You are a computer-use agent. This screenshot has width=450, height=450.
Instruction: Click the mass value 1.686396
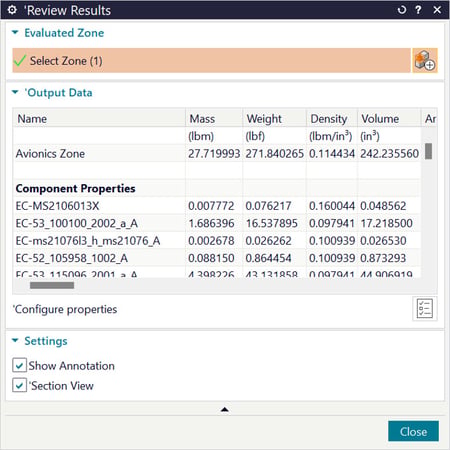click(211, 223)
